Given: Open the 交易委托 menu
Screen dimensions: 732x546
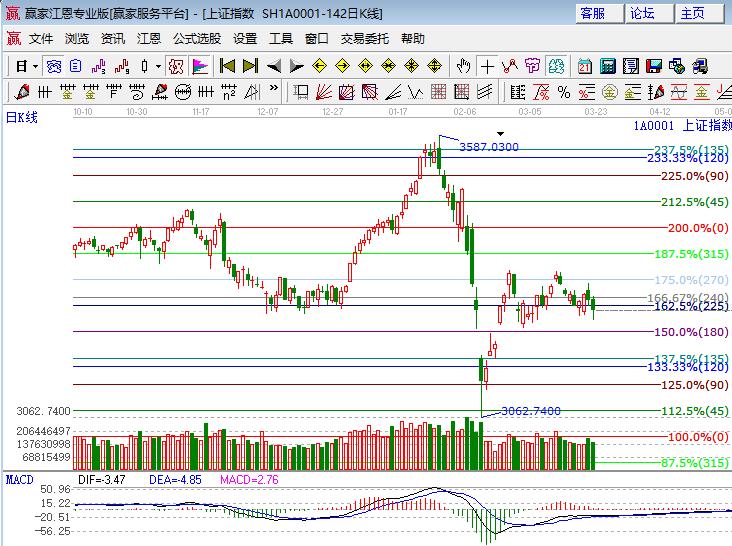Looking at the screenshot, I should (366, 39).
